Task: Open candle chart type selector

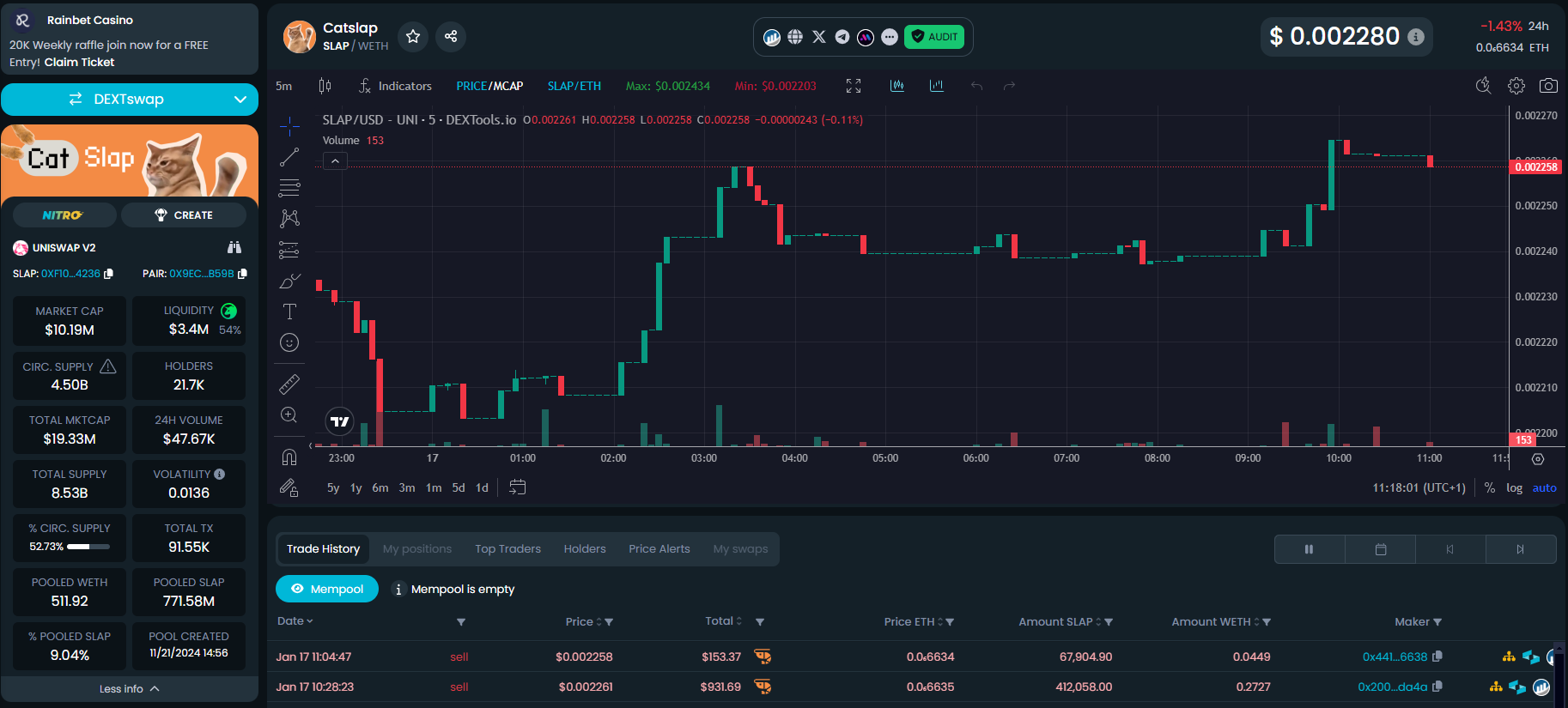Action: pyautogui.click(x=325, y=86)
